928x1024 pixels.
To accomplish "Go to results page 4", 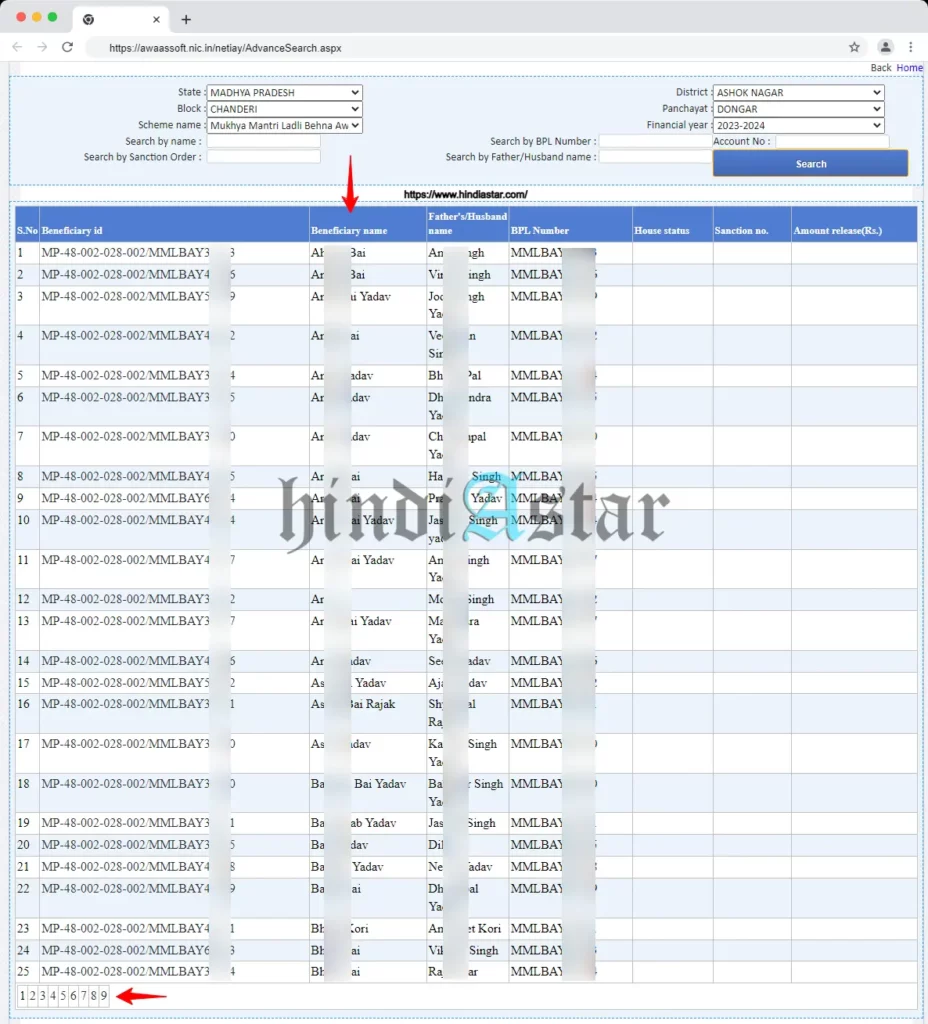I will click(53, 996).
